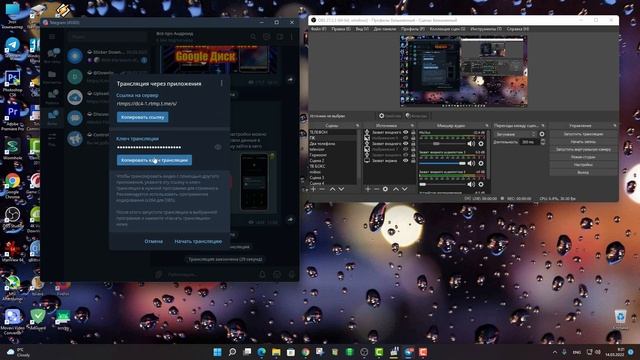Mute the Mic/Aux channel speaker
Viewport: 640px width, 360px height.
tap(471, 144)
